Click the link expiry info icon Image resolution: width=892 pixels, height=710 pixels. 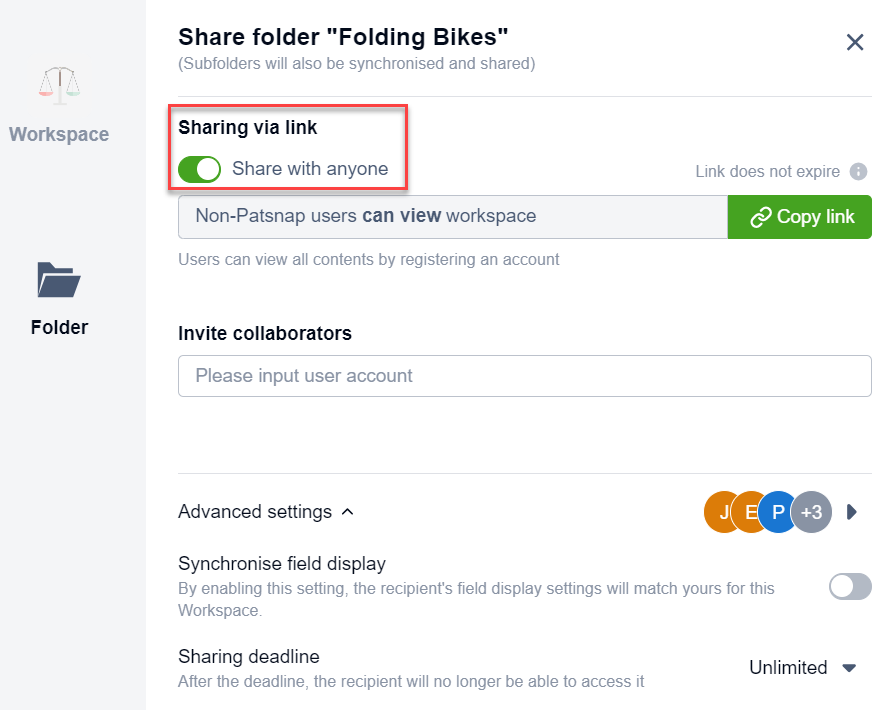[858, 171]
